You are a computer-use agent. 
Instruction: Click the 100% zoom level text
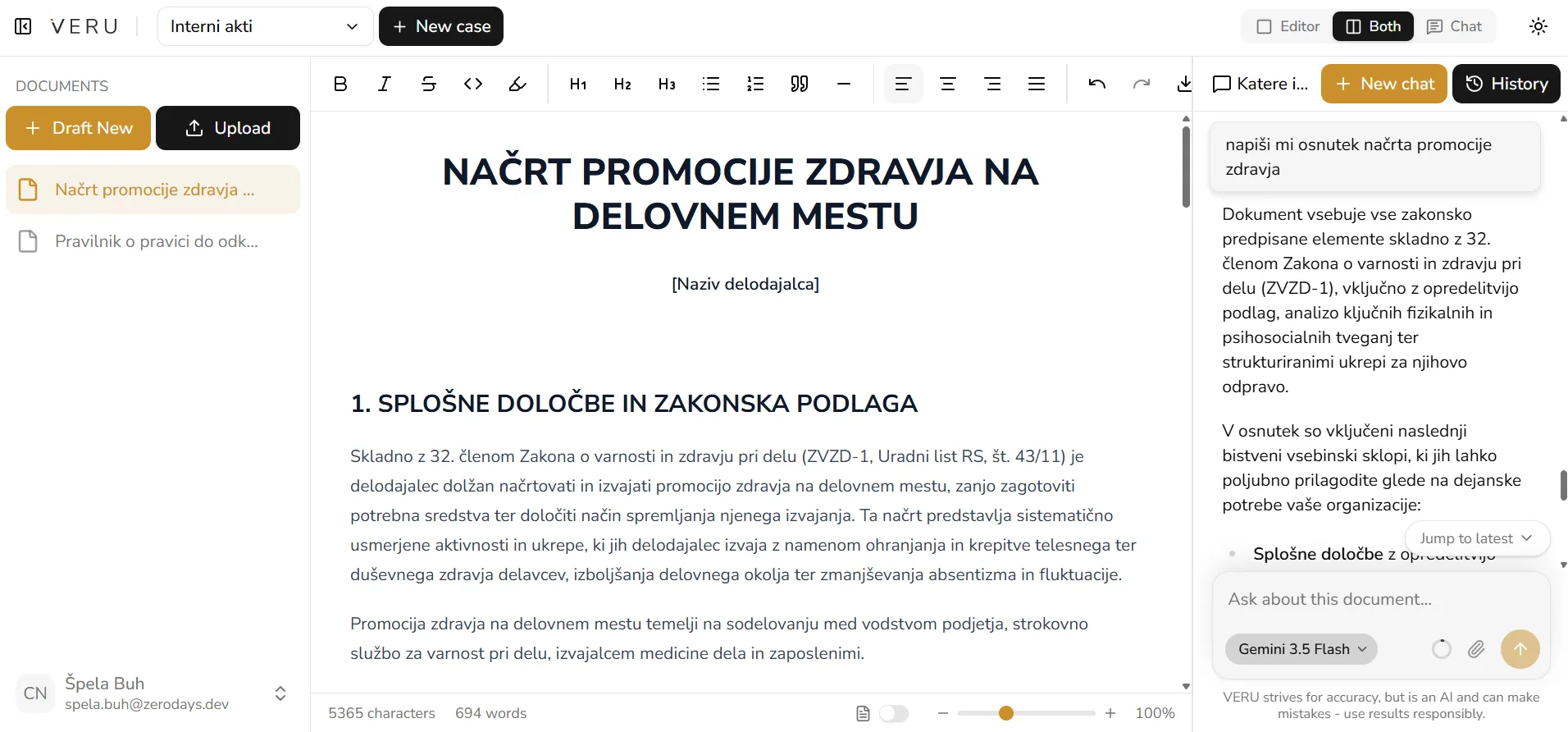(x=1155, y=713)
